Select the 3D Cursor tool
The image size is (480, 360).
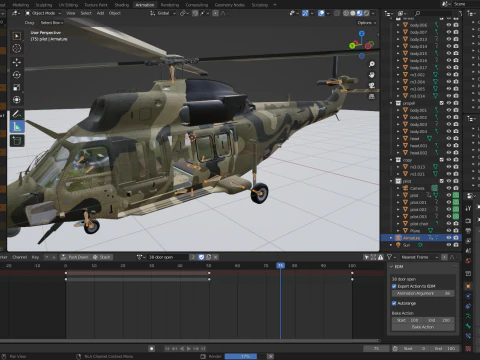coord(17,48)
